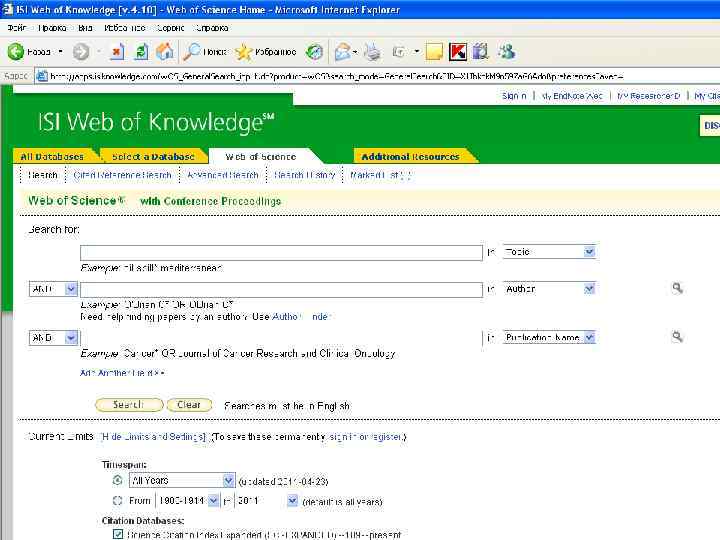720x540 pixels.
Task: Open the Favorites star icon
Action: tap(243, 52)
